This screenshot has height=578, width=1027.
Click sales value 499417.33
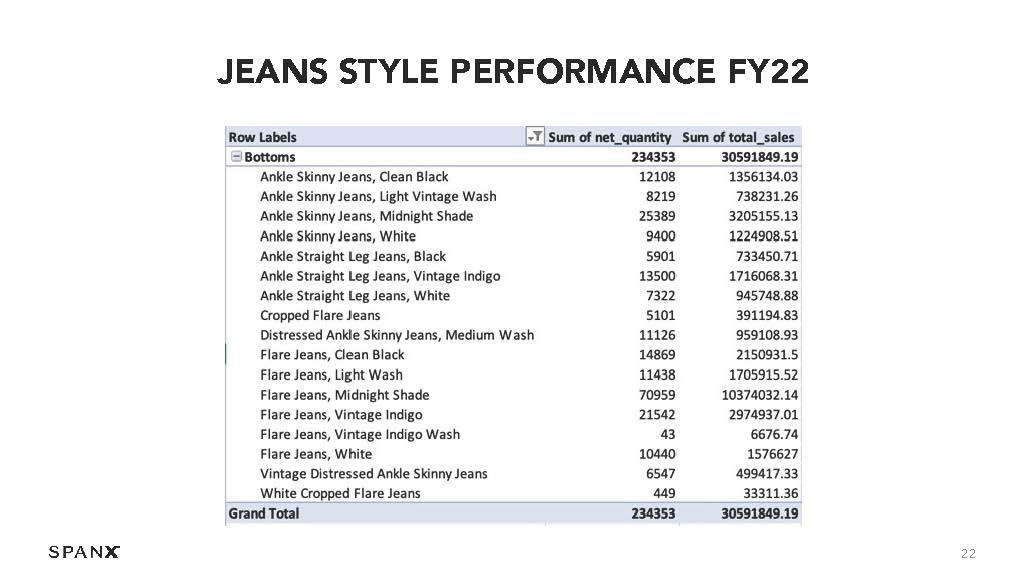767,474
